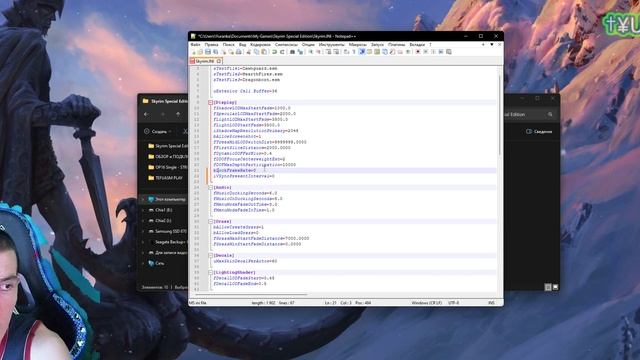Click Notepad++ vertical scrollbar thumb
The image size is (640, 360).
click(x=500, y=114)
